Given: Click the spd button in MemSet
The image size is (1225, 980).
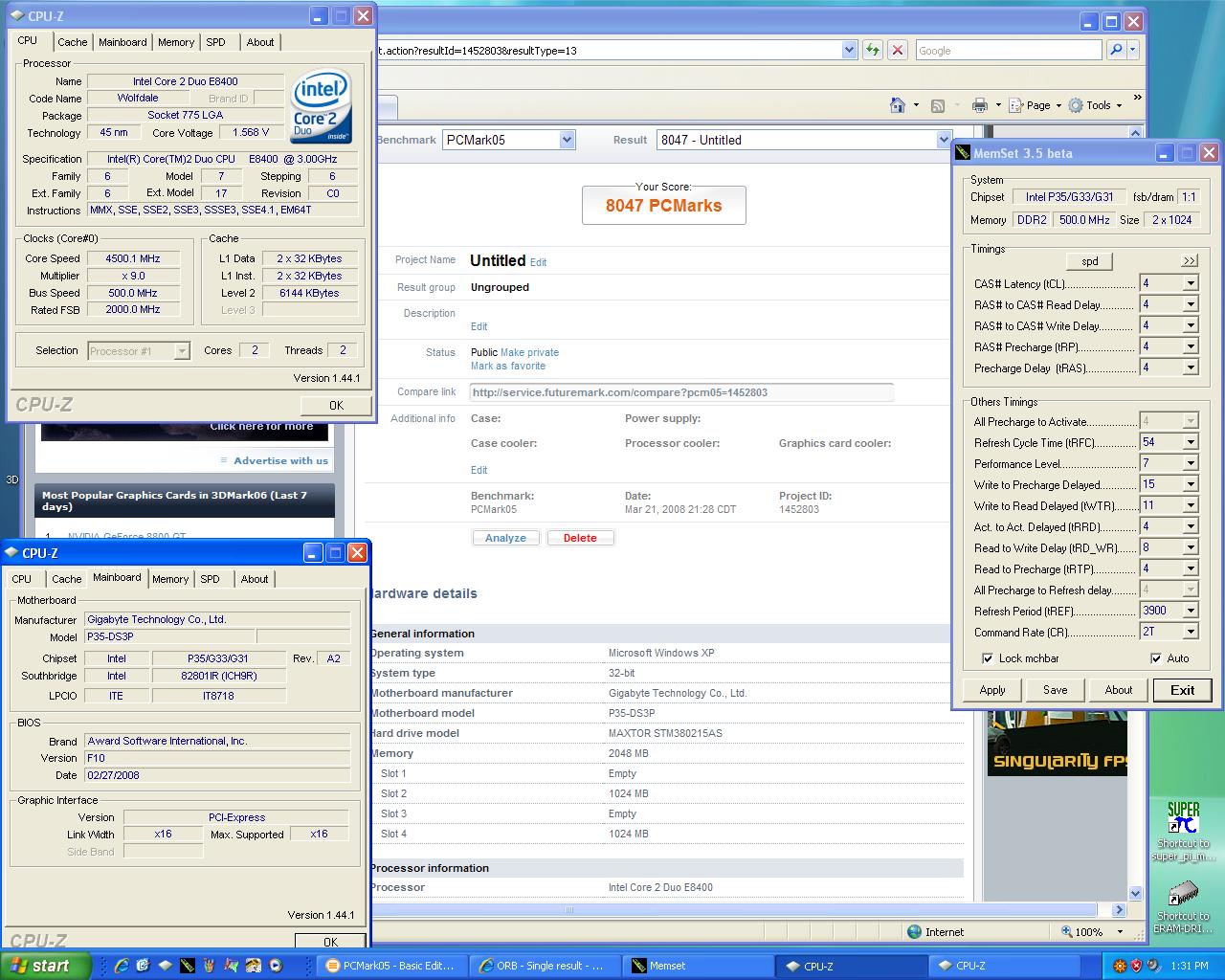Looking at the screenshot, I should [x=1089, y=260].
